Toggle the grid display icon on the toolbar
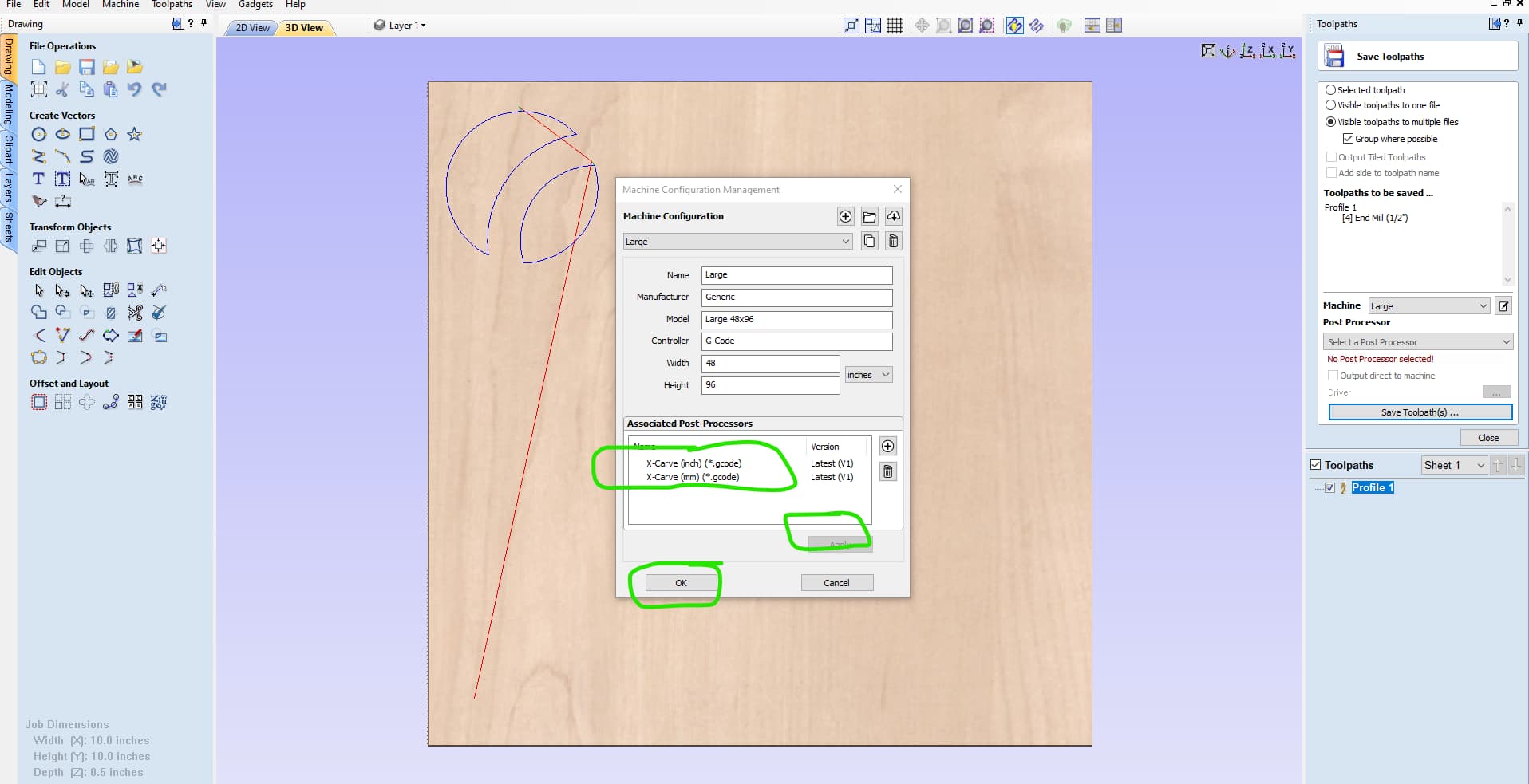Screen dimensions: 1529x784 895,25
